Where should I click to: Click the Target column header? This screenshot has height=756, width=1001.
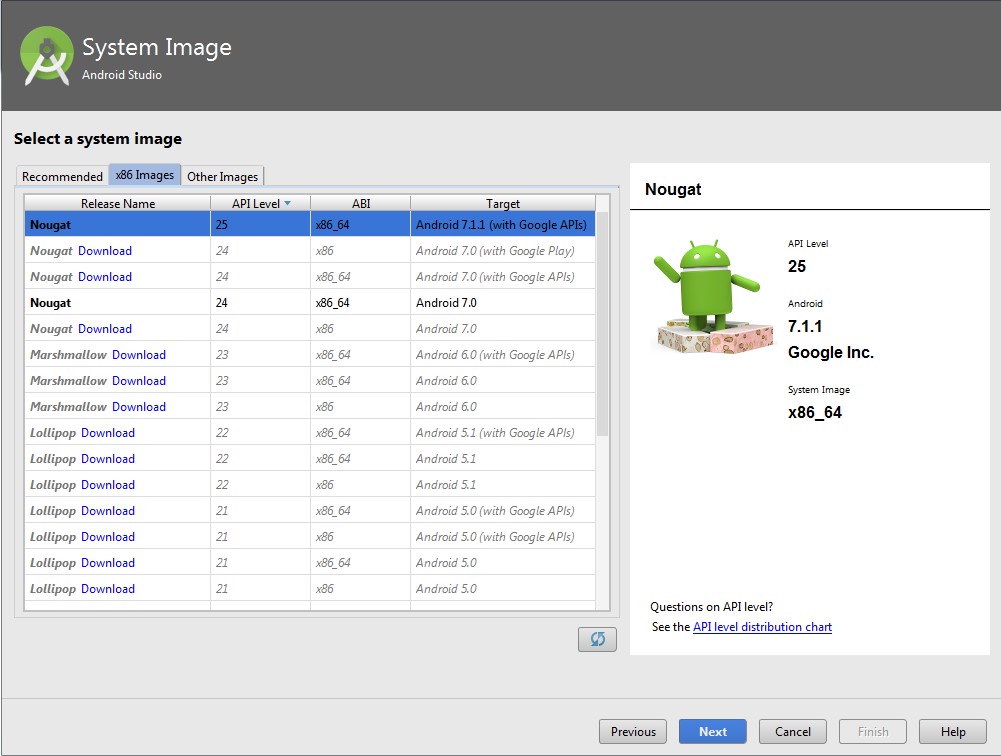pos(503,204)
